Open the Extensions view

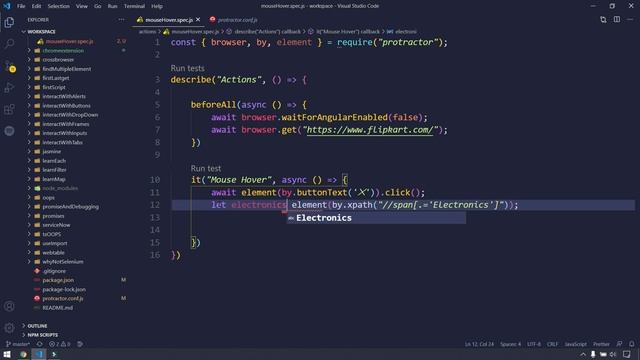tap(9, 109)
